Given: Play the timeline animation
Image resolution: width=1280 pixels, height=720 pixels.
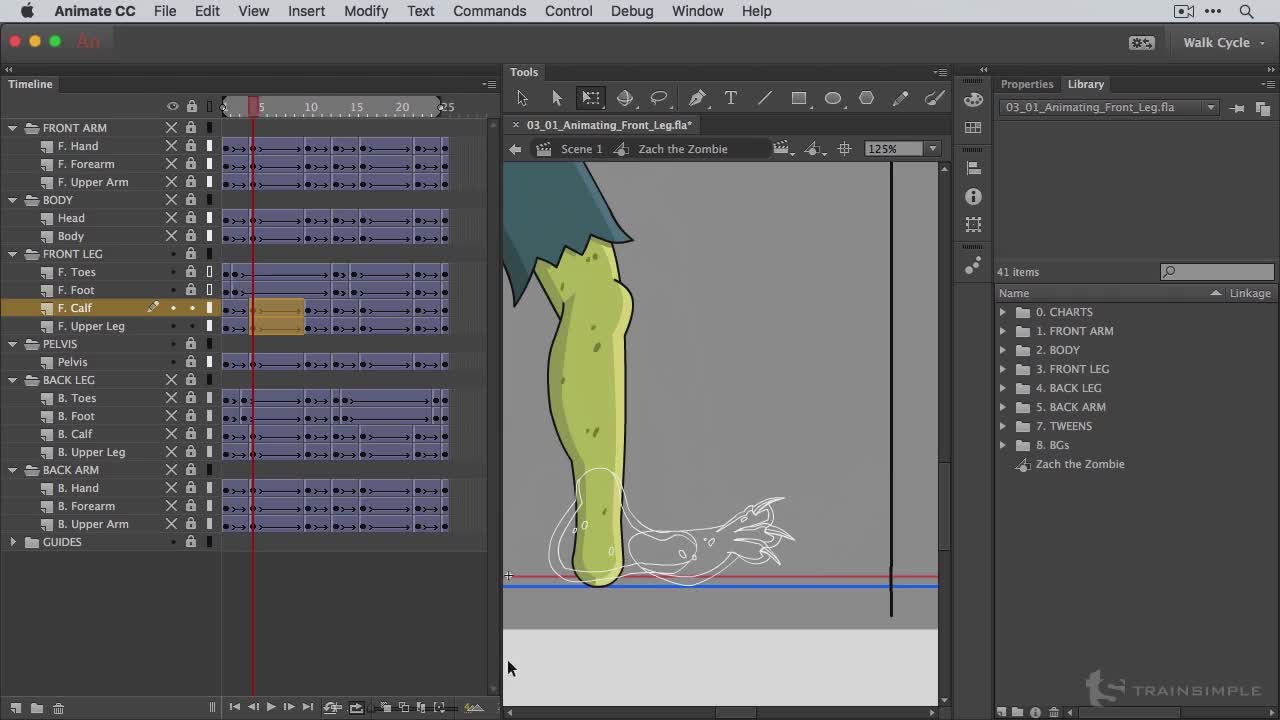Looking at the screenshot, I should 271,707.
